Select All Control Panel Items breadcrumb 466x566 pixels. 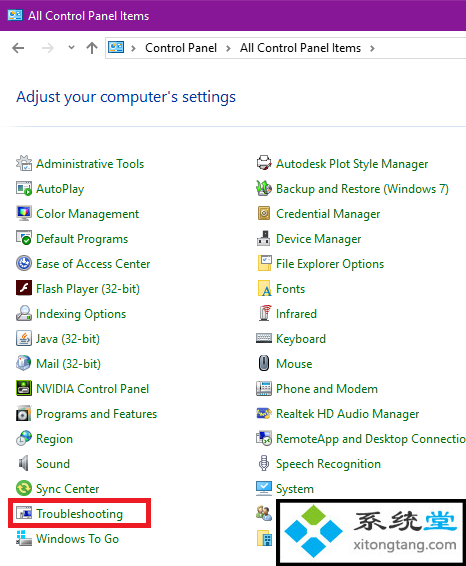coord(300,48)
